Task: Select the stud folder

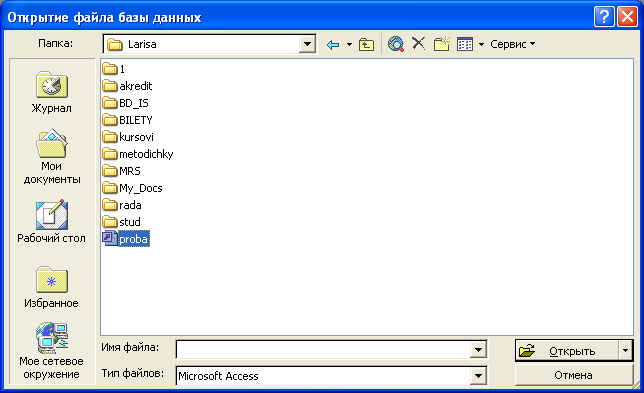Action: coord(122,222)
